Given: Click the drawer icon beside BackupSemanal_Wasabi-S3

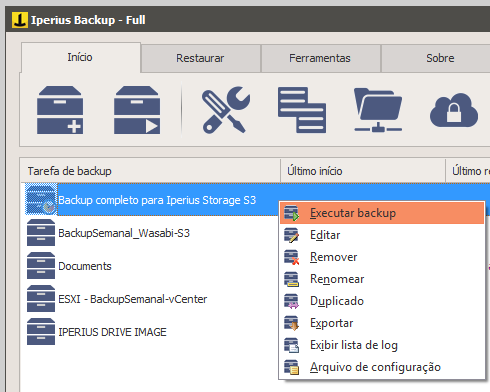Looking at the screenshot, I should [x=41, y=233].
